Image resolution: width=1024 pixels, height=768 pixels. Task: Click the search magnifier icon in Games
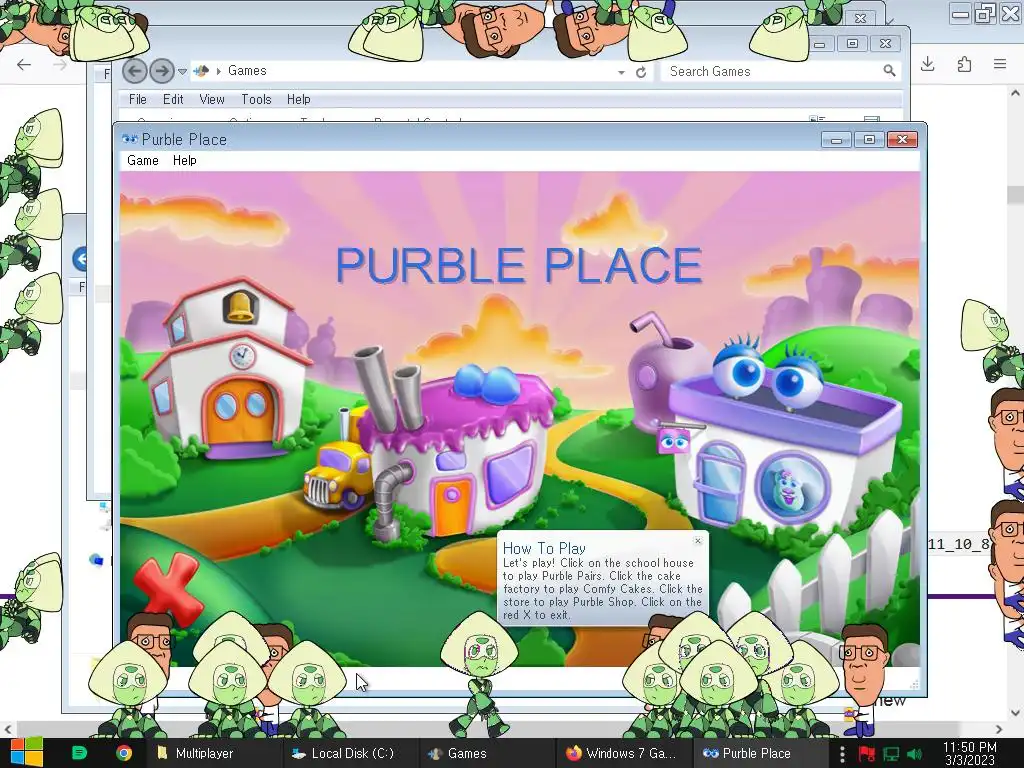coord(889,71)
